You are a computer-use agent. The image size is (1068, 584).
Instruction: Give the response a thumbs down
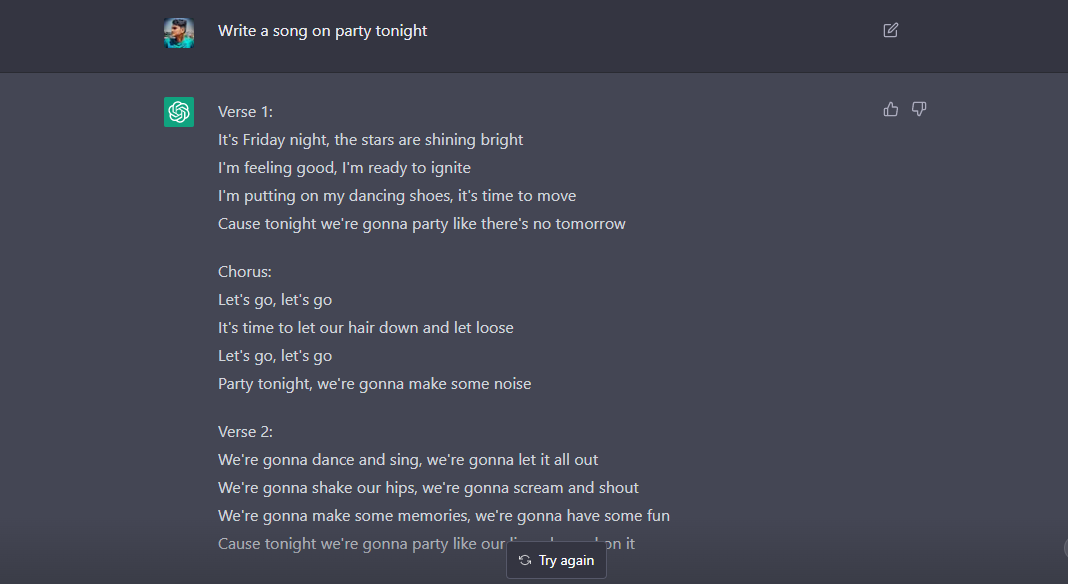point(919,109)
